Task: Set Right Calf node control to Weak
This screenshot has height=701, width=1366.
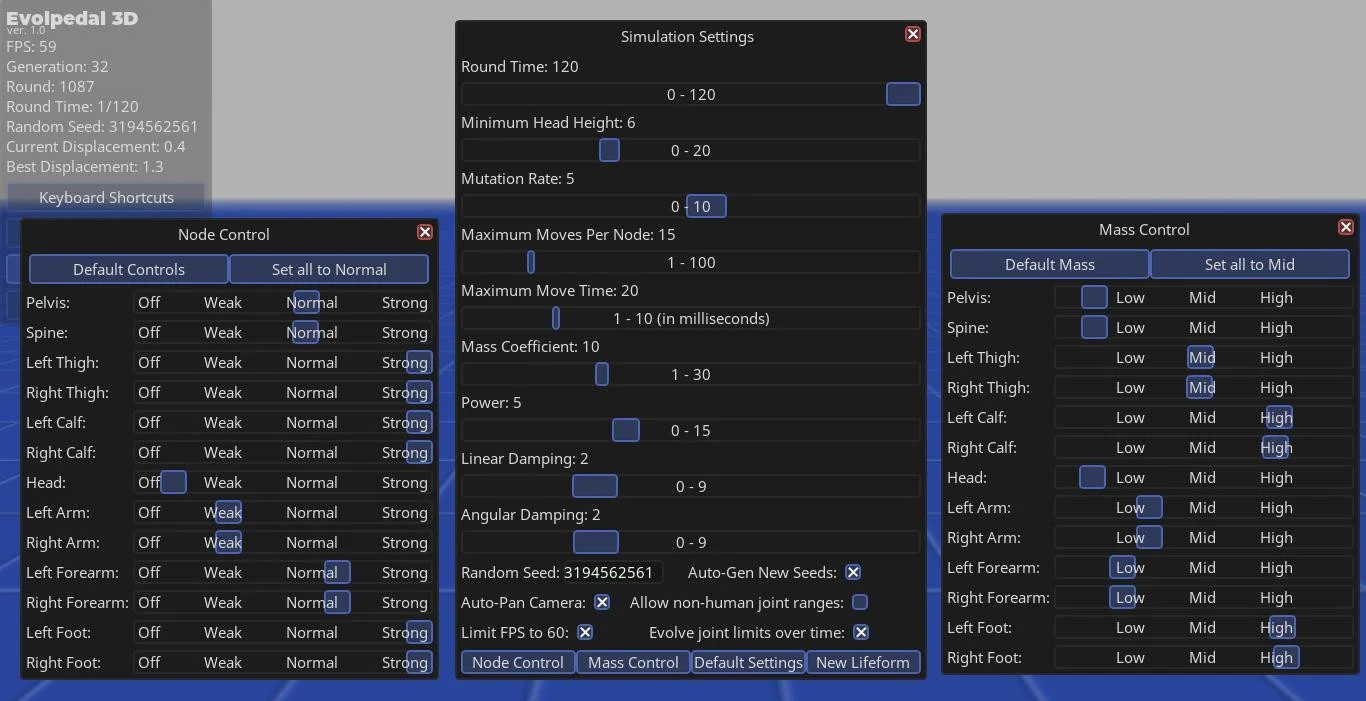Action: (x=223, y=452)
